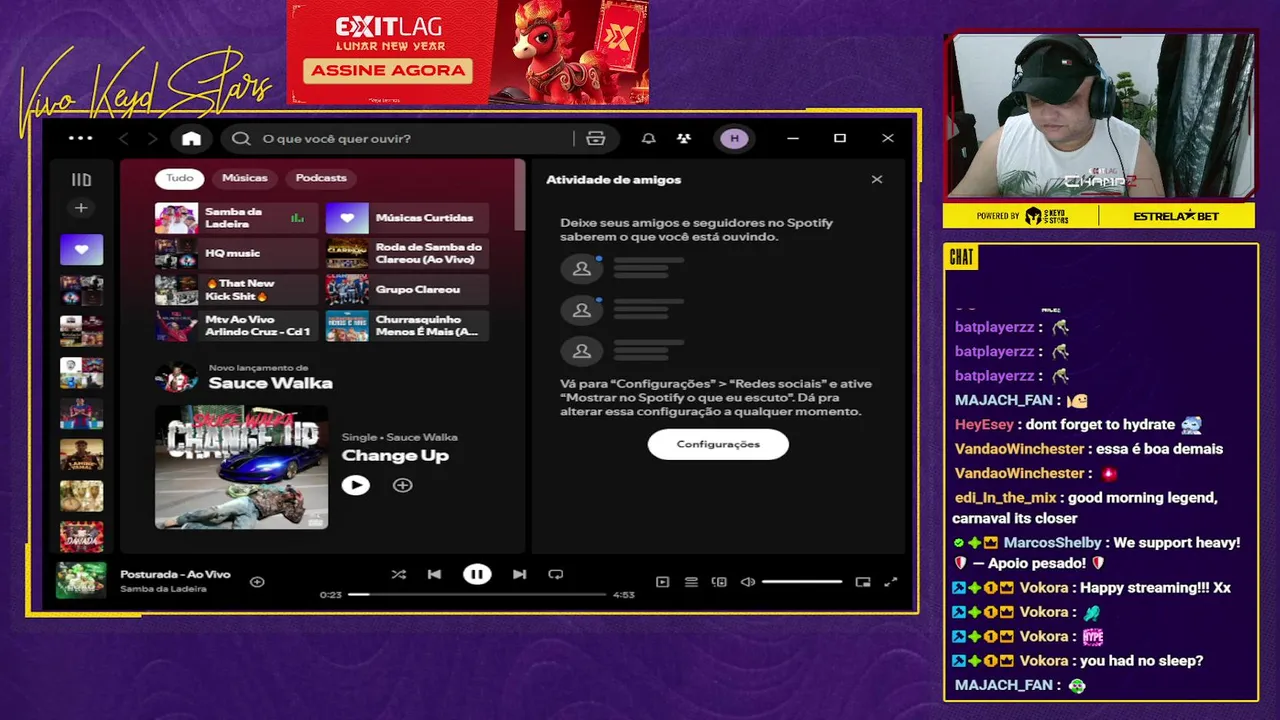Click the main content vertical scrollbar

520,196
